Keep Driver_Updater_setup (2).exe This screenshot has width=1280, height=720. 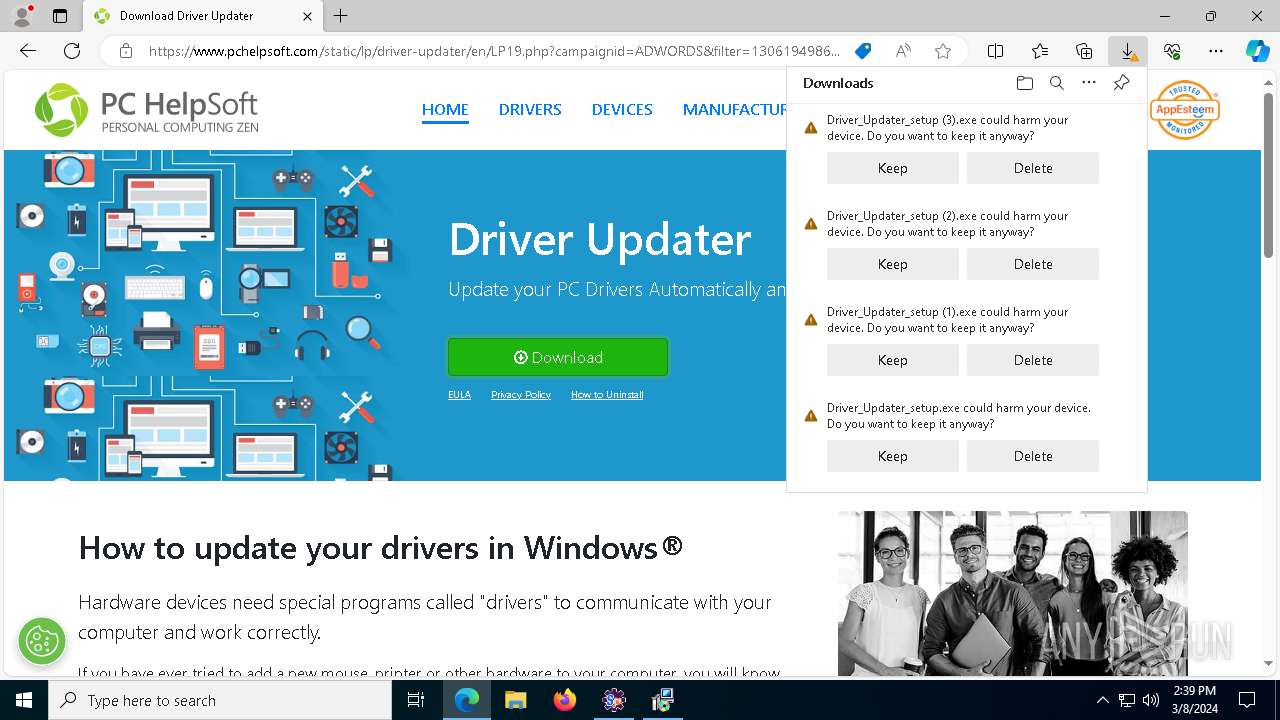tap(893, 264)
